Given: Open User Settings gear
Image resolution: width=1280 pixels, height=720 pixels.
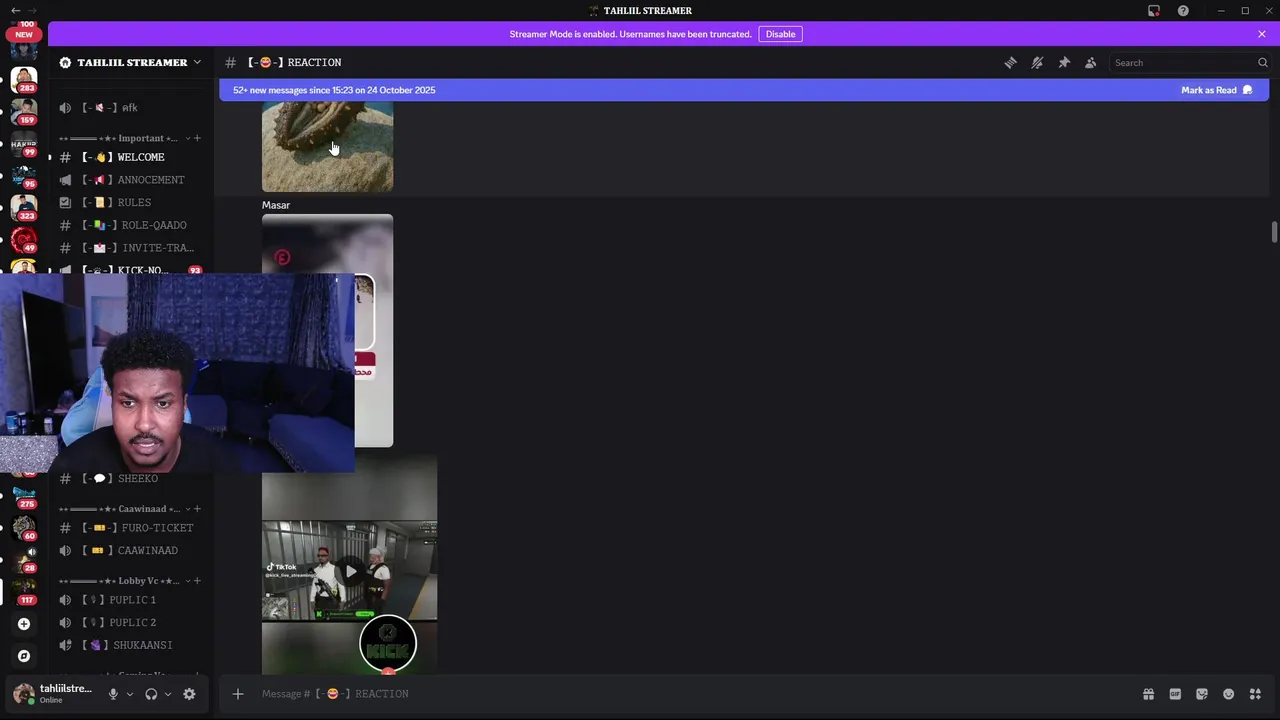Looking at the screenshot, I should [x=189, y=694].
